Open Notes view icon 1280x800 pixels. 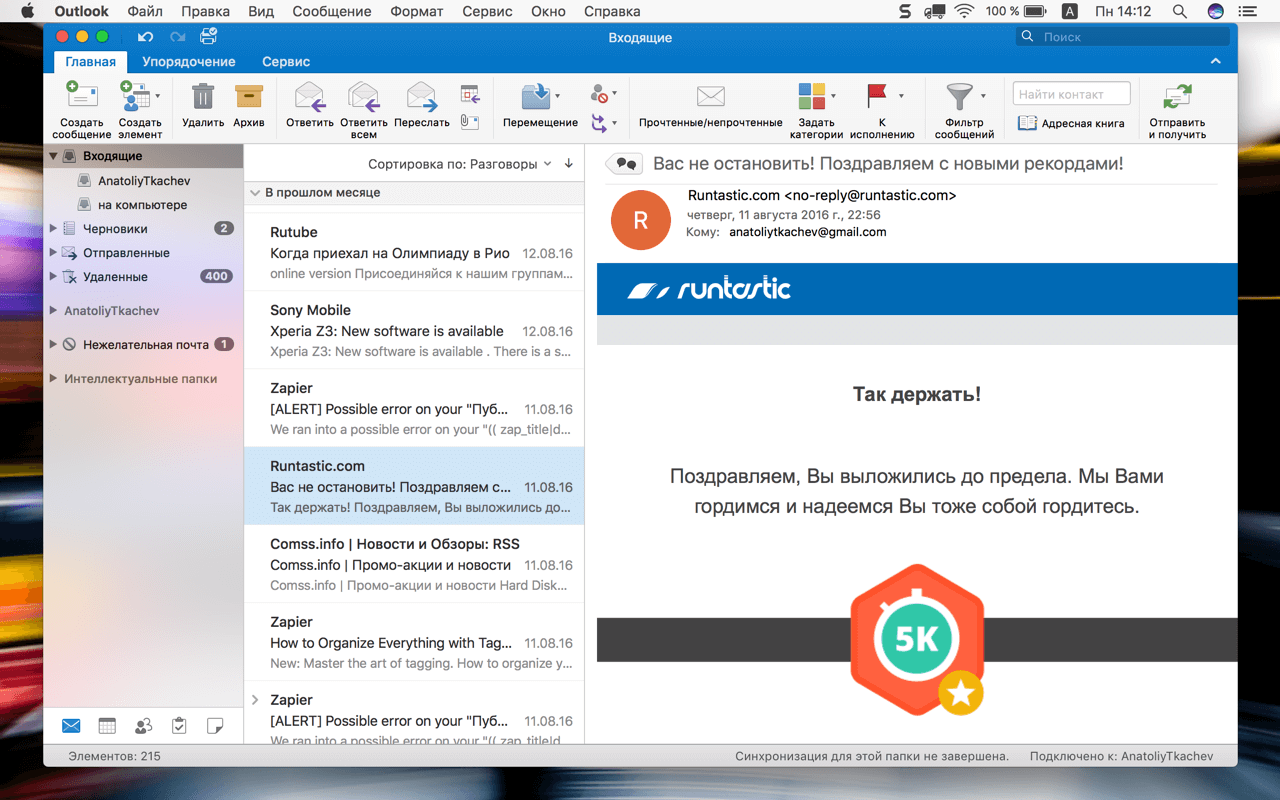pos(215,726)
